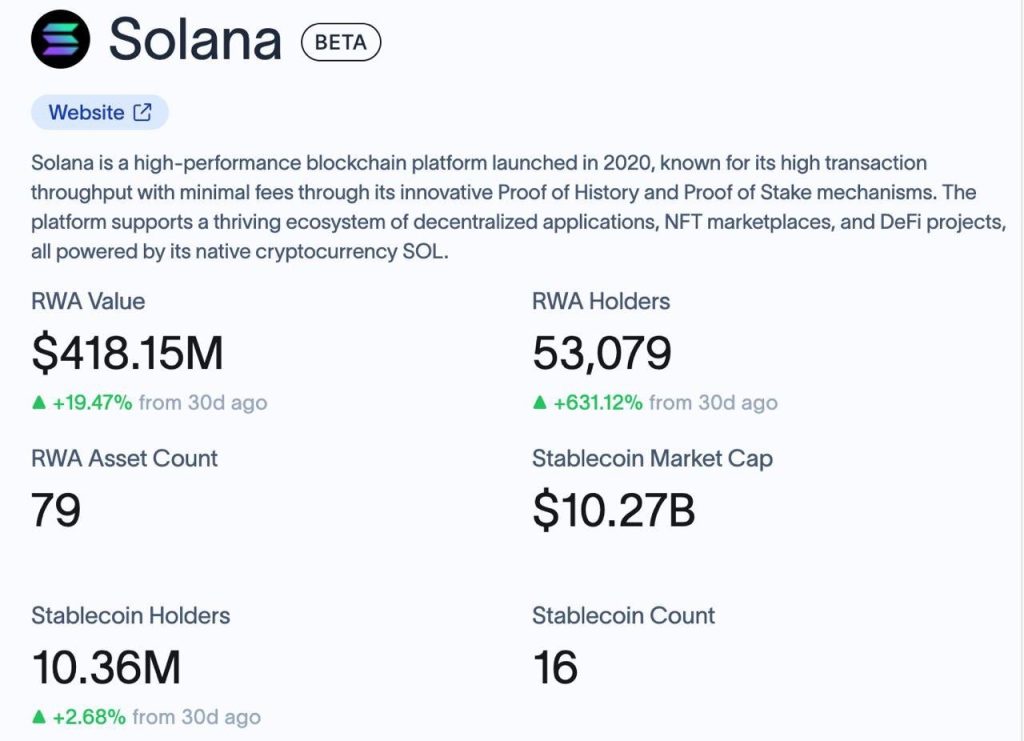This screenshot has height=741, width=1024.
Task: Click the RWA Holders label
Action: [x=601, y=301]
